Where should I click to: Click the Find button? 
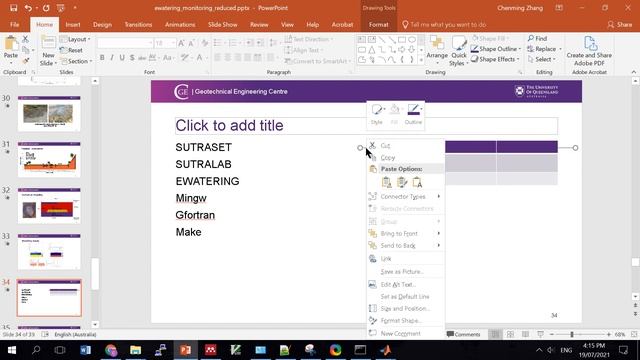click(x=537, y=38)
